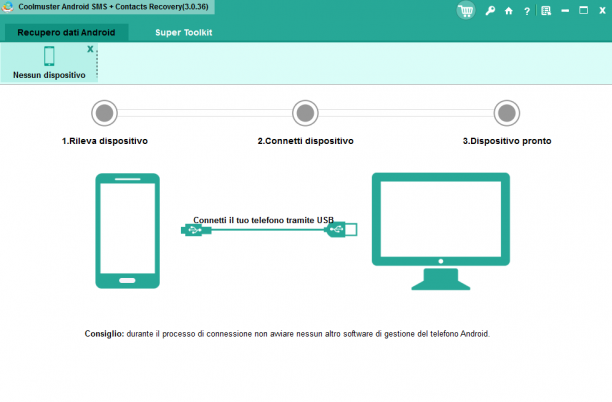Viewport: 612px width, 402px height.
Task: Maximize the Coolmuster window
Action: pyautogui.click(x=584, y=11)
